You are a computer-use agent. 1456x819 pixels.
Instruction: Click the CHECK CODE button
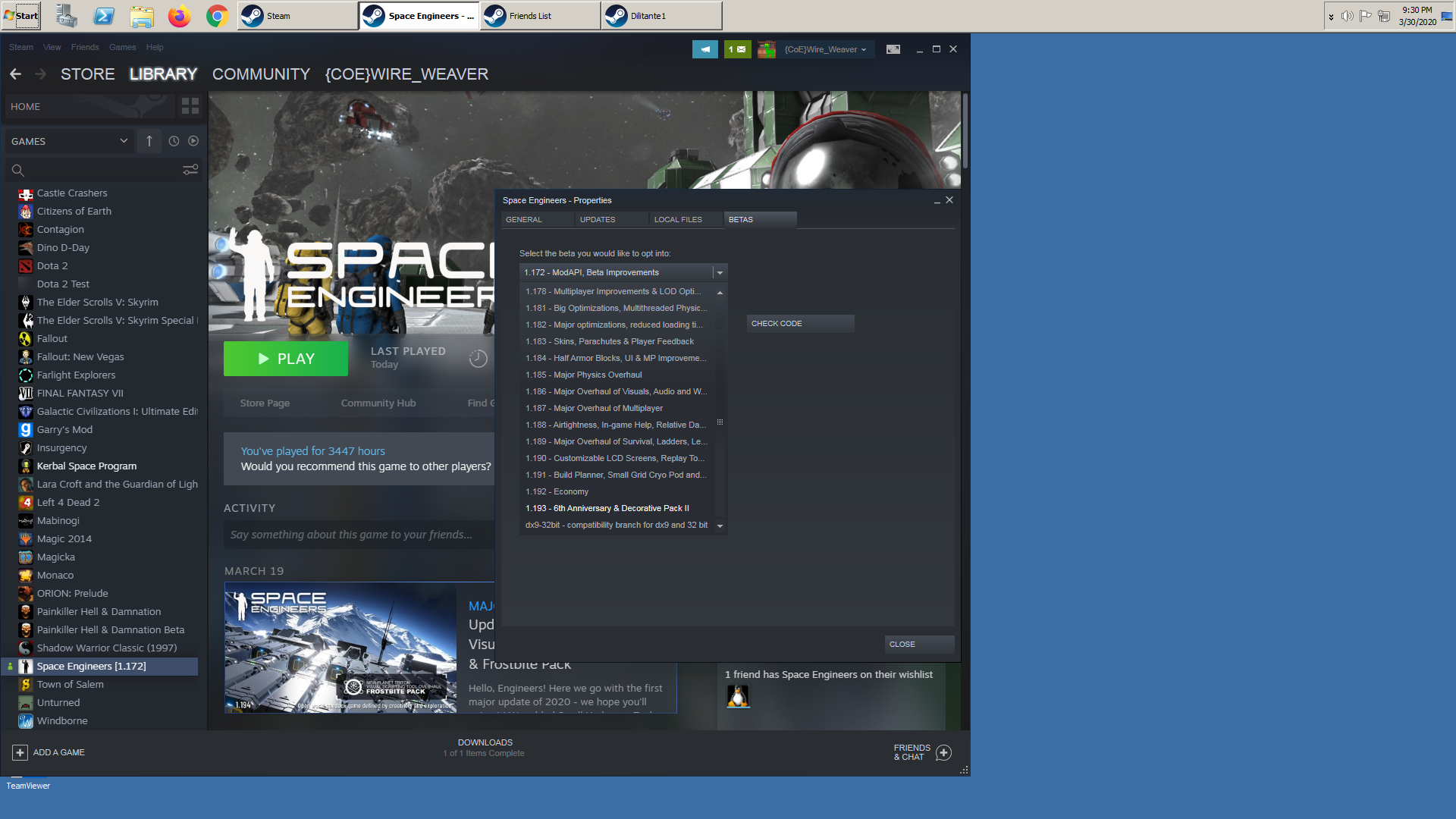click(x=800, y=324)
